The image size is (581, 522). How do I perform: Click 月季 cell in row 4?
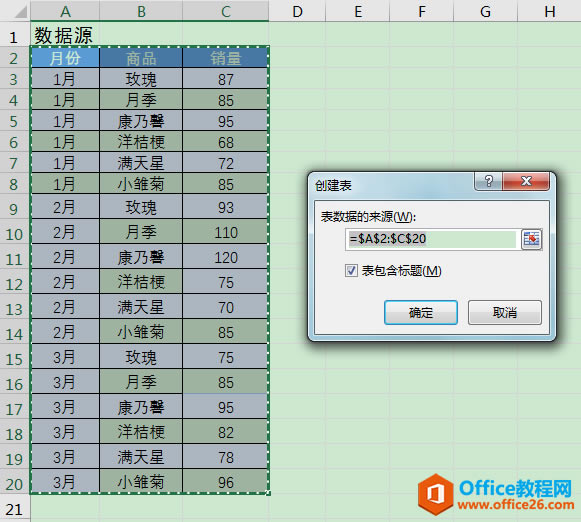(x=141, y=100)
